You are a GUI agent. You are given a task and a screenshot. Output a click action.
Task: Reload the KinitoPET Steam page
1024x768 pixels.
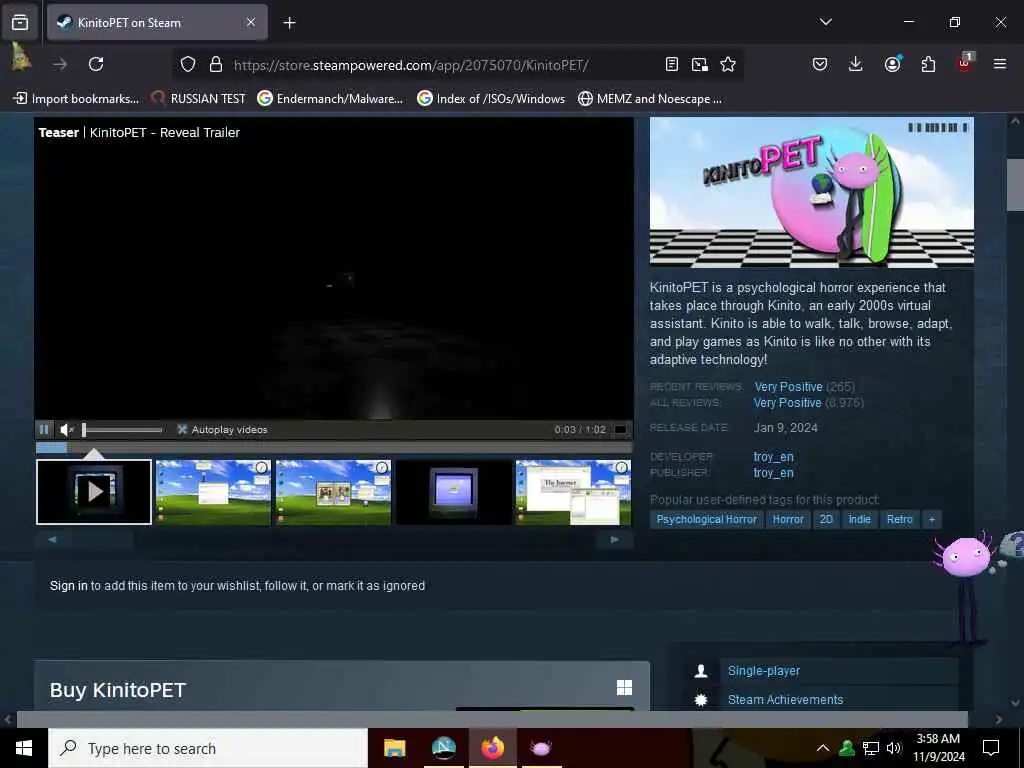pos(96,64)
